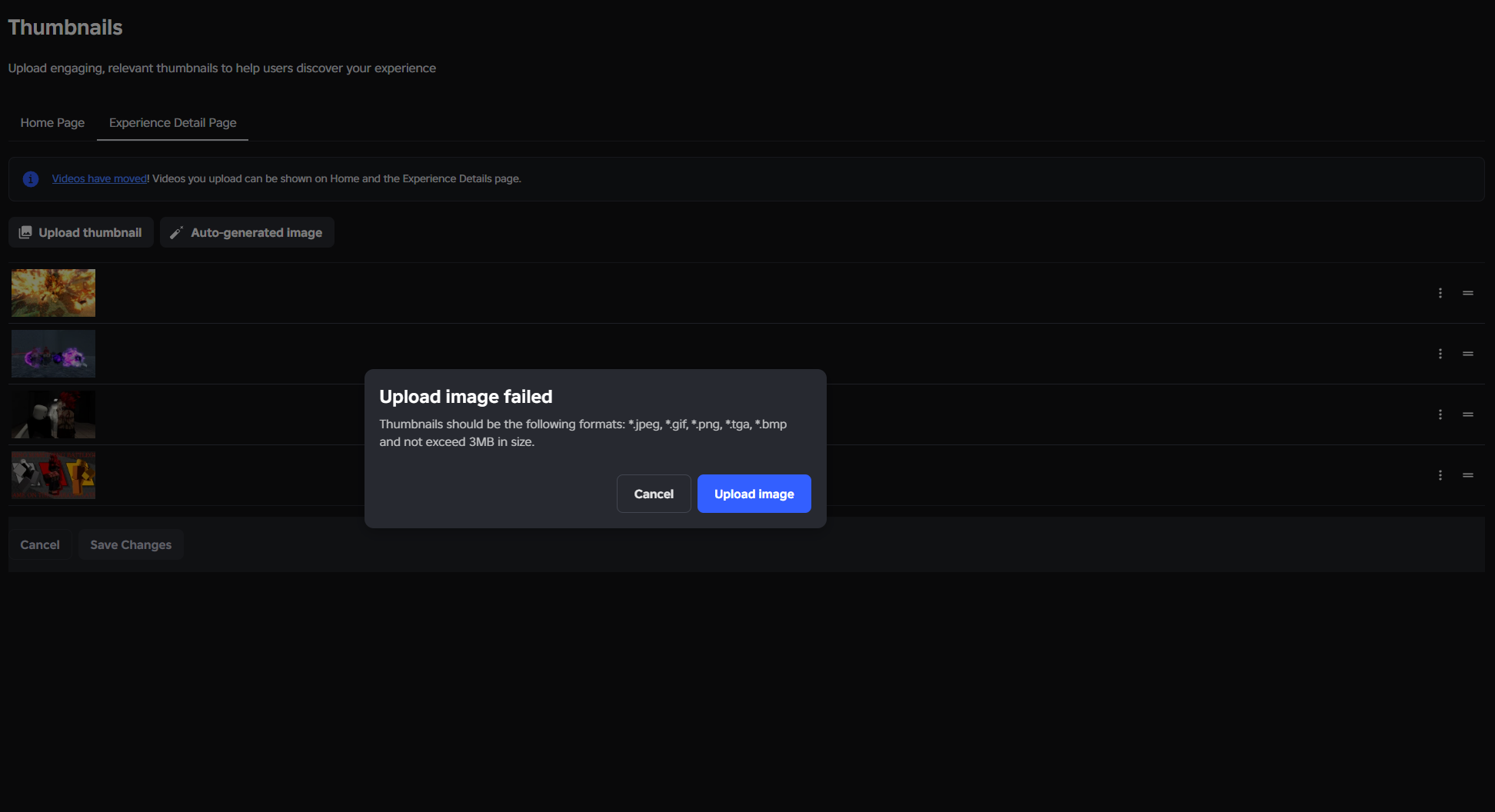Open three-dot menu for purple orbs thumbnail row
This screenshot has width=1495, height=812.
tap(1440, 354)
